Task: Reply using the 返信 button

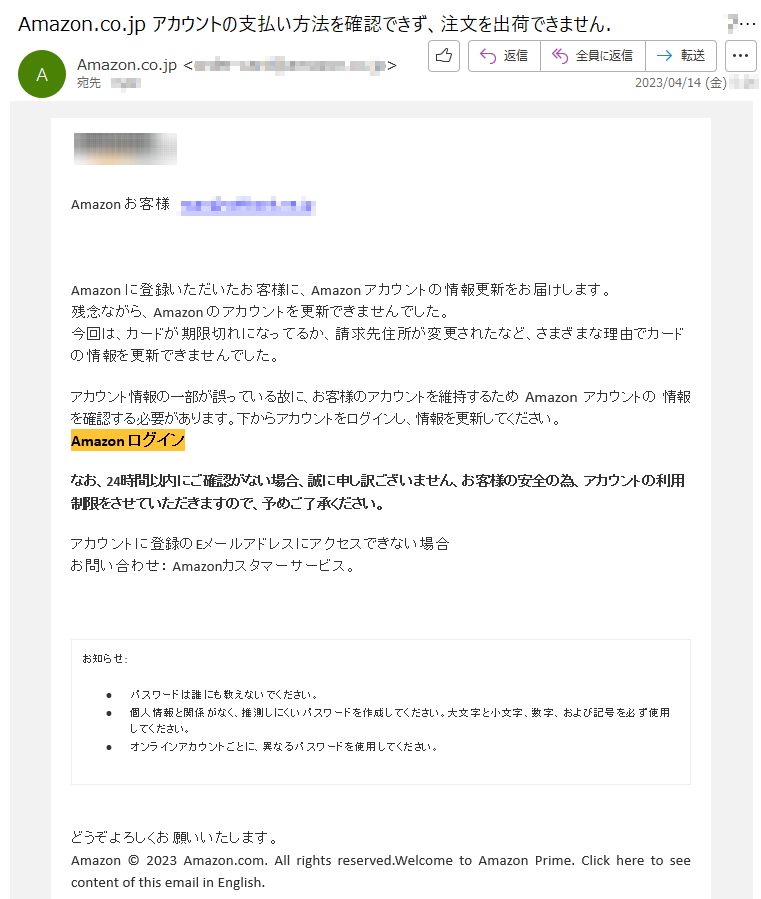Action: point(504,56)
